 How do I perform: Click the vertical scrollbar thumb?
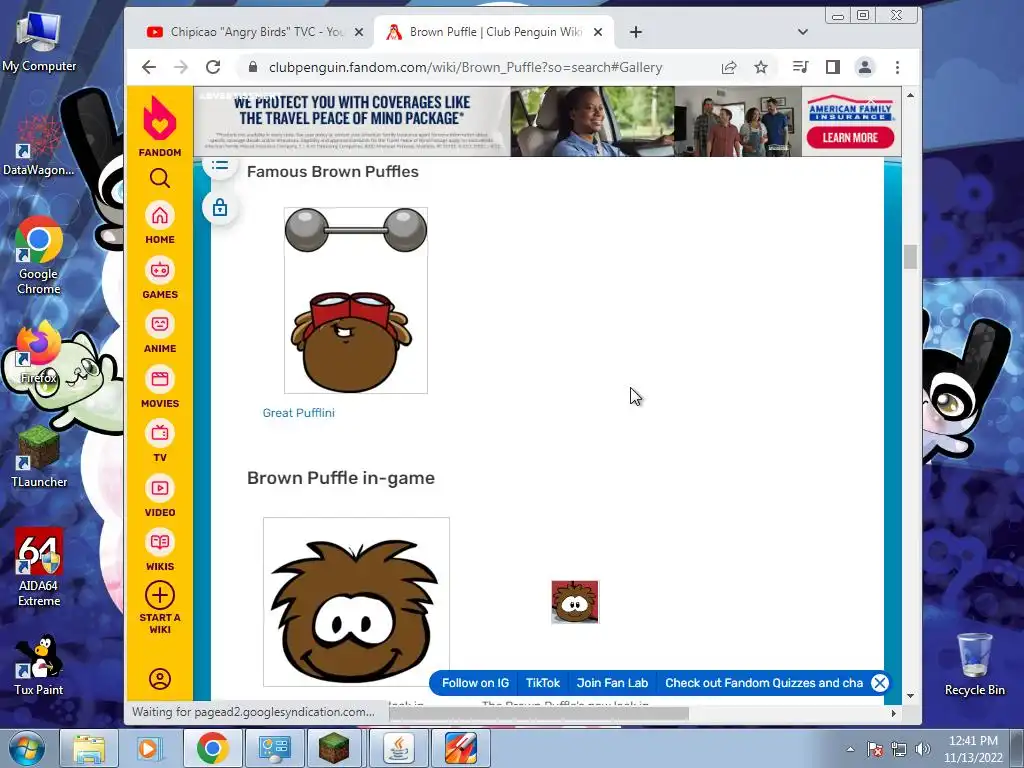point(910,257)
